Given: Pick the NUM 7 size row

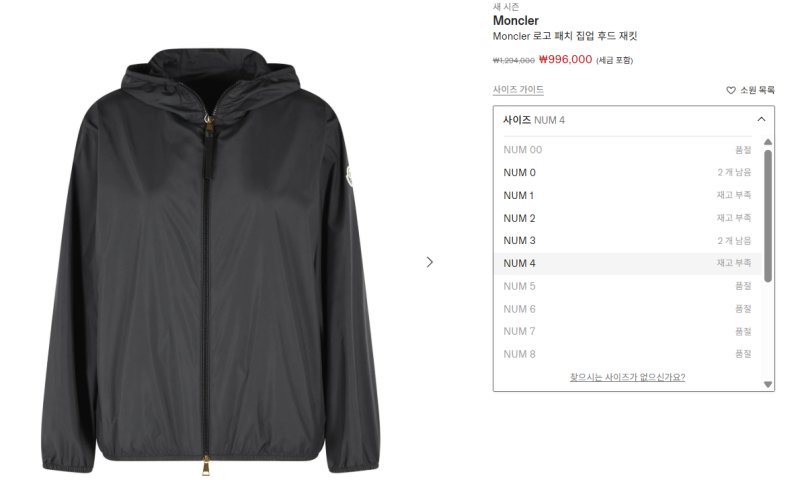Looking at the screenshot, I should click(x=628, y=332).
